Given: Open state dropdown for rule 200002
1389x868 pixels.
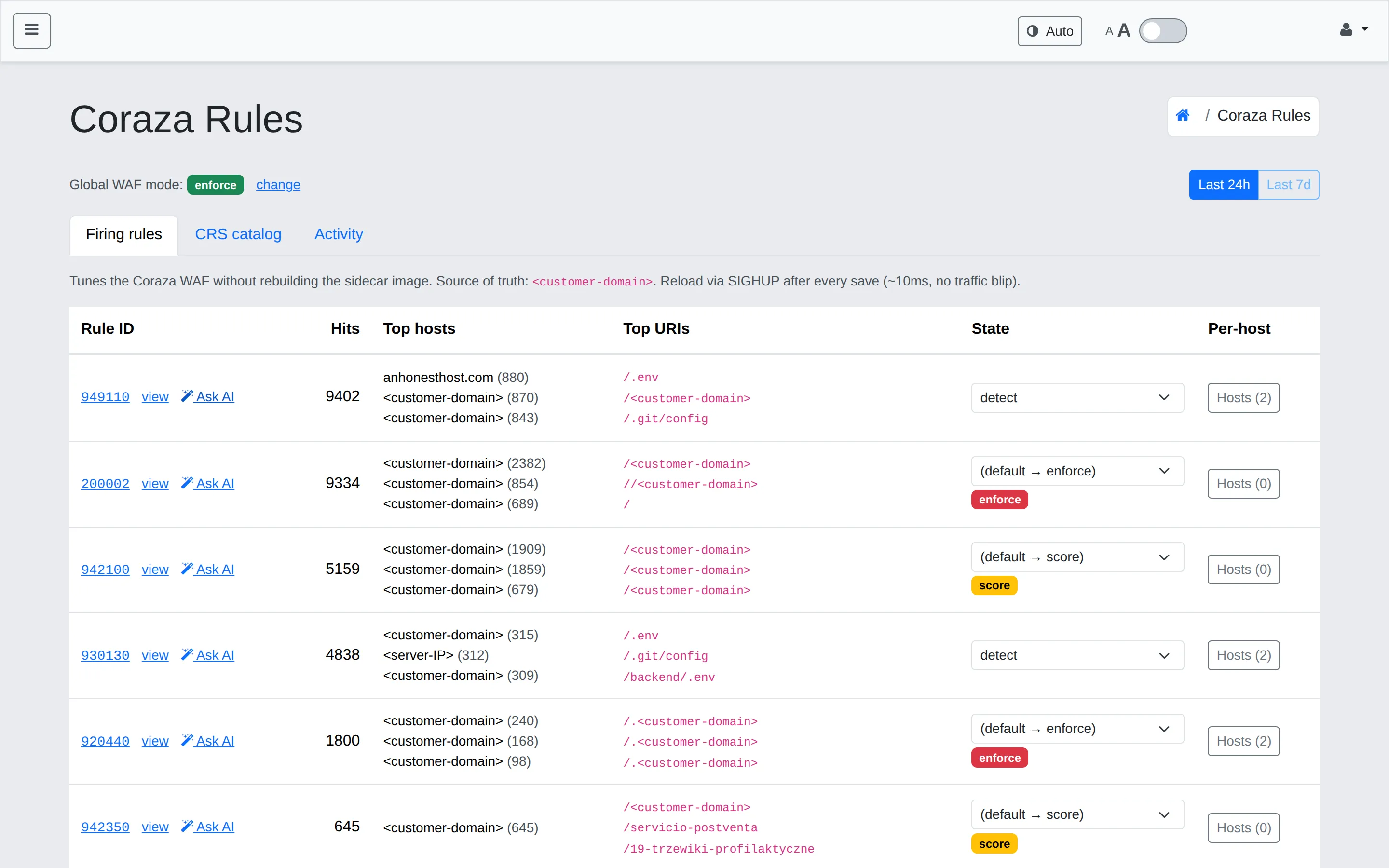Looking at the screenshot, I should 1077,471.
